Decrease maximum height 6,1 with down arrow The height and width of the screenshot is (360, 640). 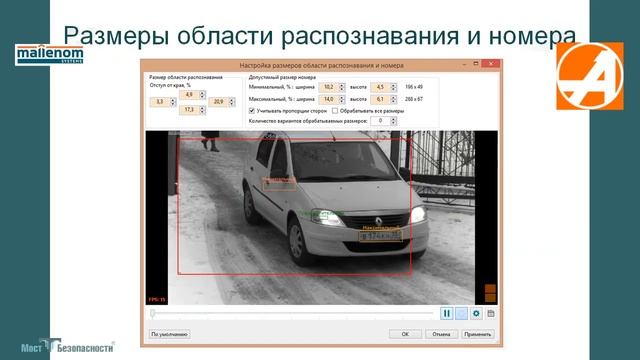click(393, 102)
